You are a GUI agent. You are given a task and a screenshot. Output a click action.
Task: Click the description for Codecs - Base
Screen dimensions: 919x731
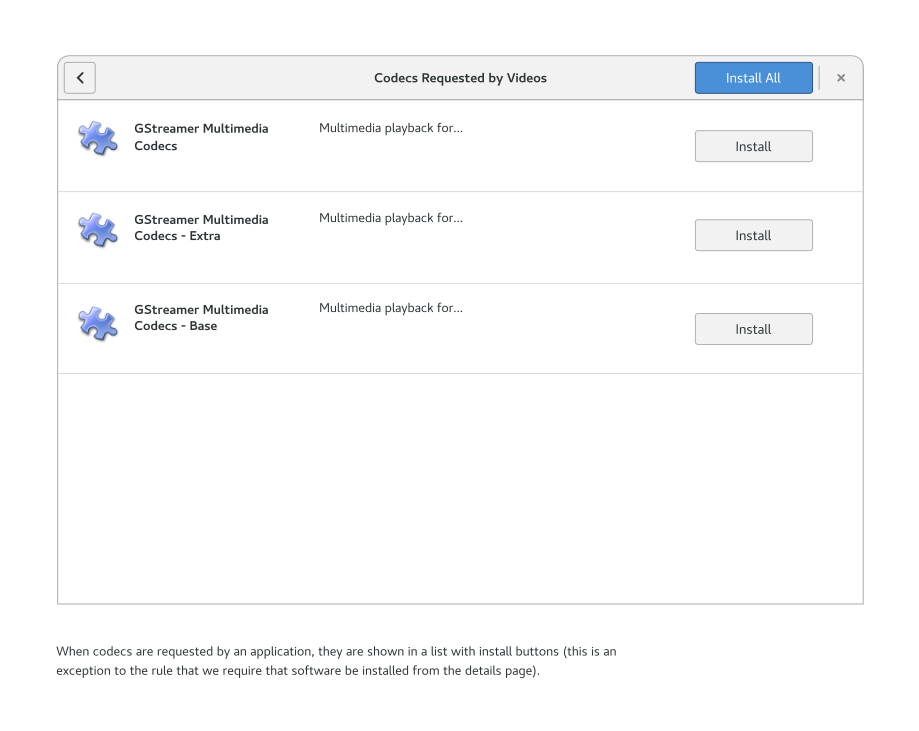pyautogui.click(x=391, y=308)
